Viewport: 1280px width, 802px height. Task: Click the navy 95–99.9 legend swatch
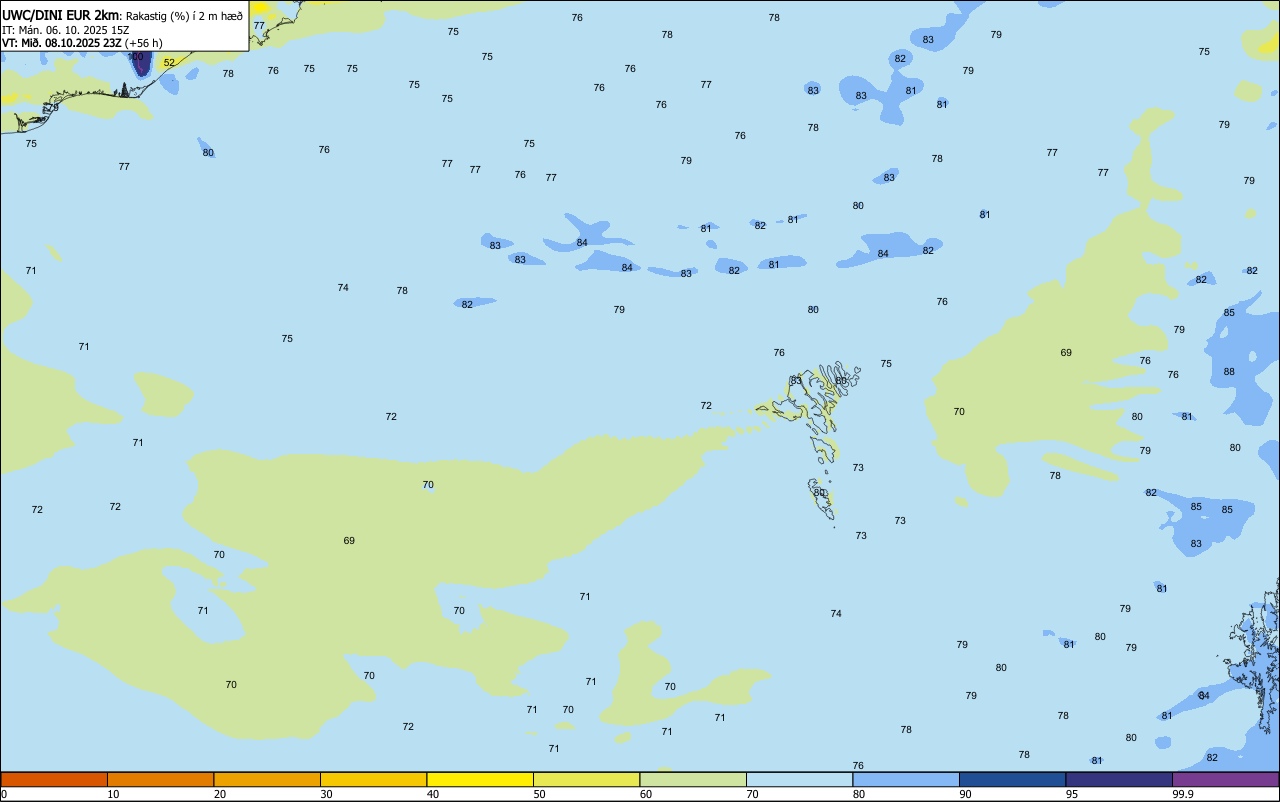1119,779
